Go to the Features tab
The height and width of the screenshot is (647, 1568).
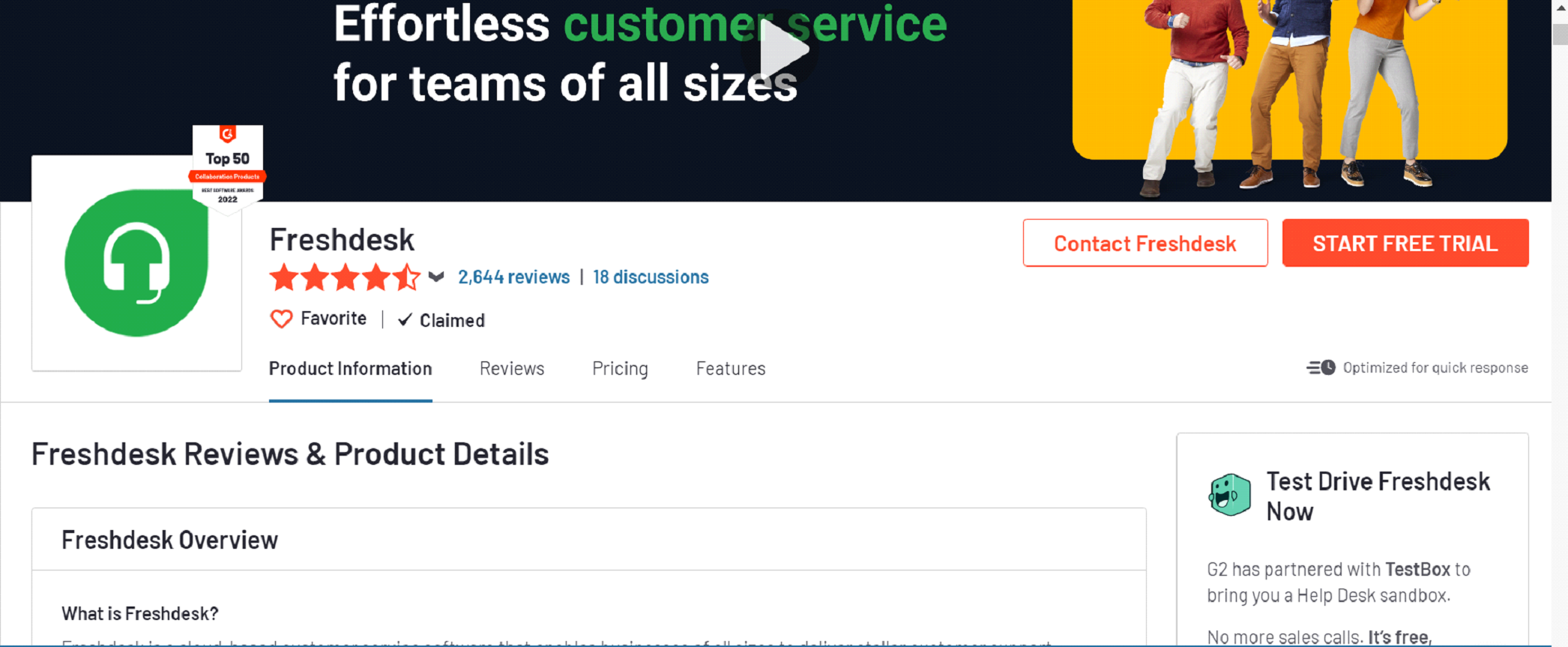tap(731, 369)
